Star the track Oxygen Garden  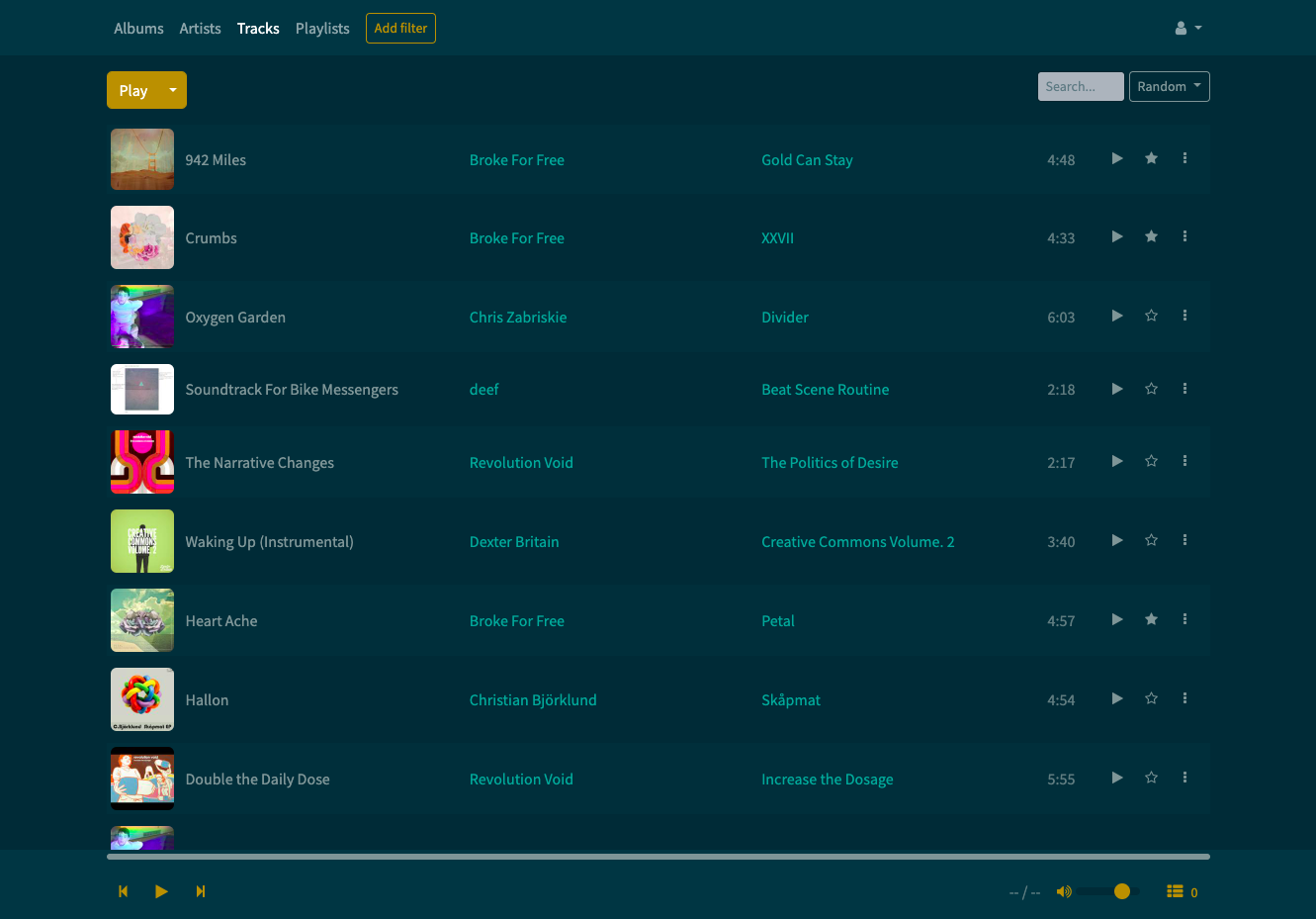tap(1151, 316)
